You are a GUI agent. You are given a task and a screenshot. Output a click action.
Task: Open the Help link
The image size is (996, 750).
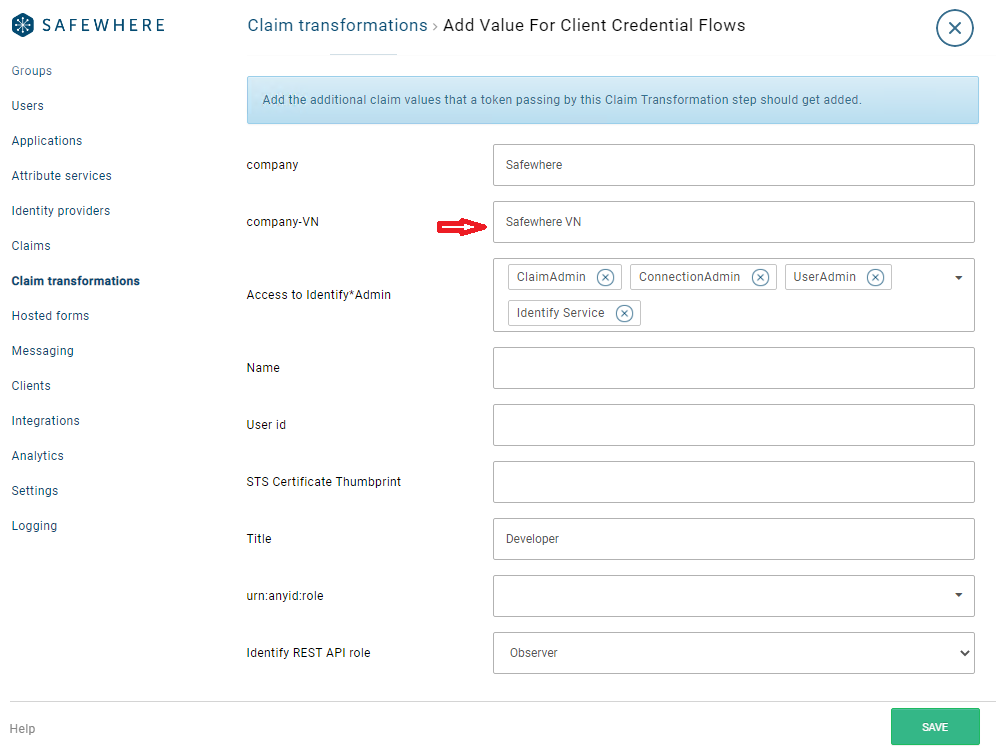click(x=22, y=728)
